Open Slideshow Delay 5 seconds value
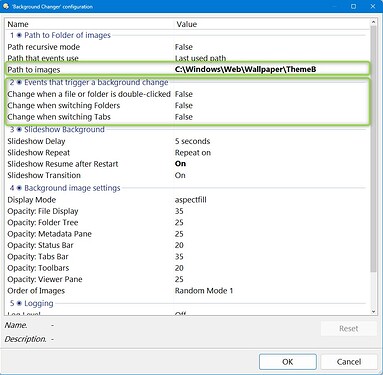The width and height of the screenshot is (383, 375). click(192, 141)
